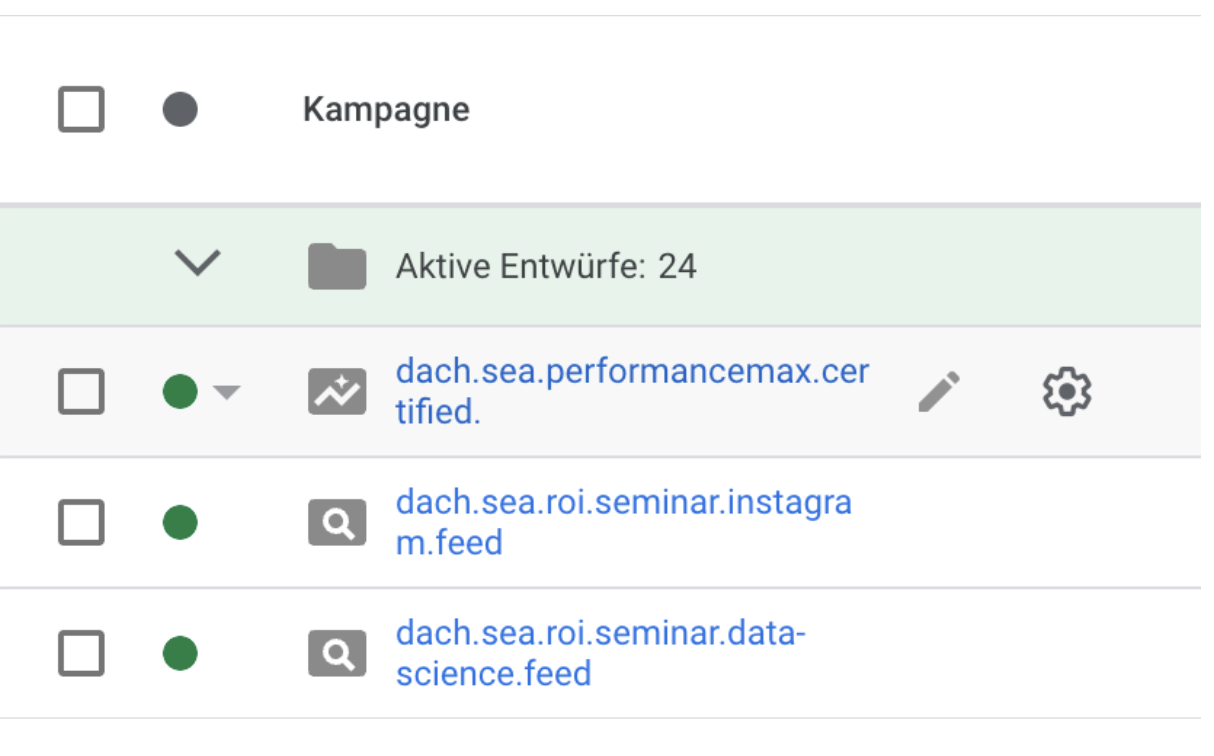Click the folder icon beside Aktive Entwürfe
1214x756 pixels.
[337, 266]
